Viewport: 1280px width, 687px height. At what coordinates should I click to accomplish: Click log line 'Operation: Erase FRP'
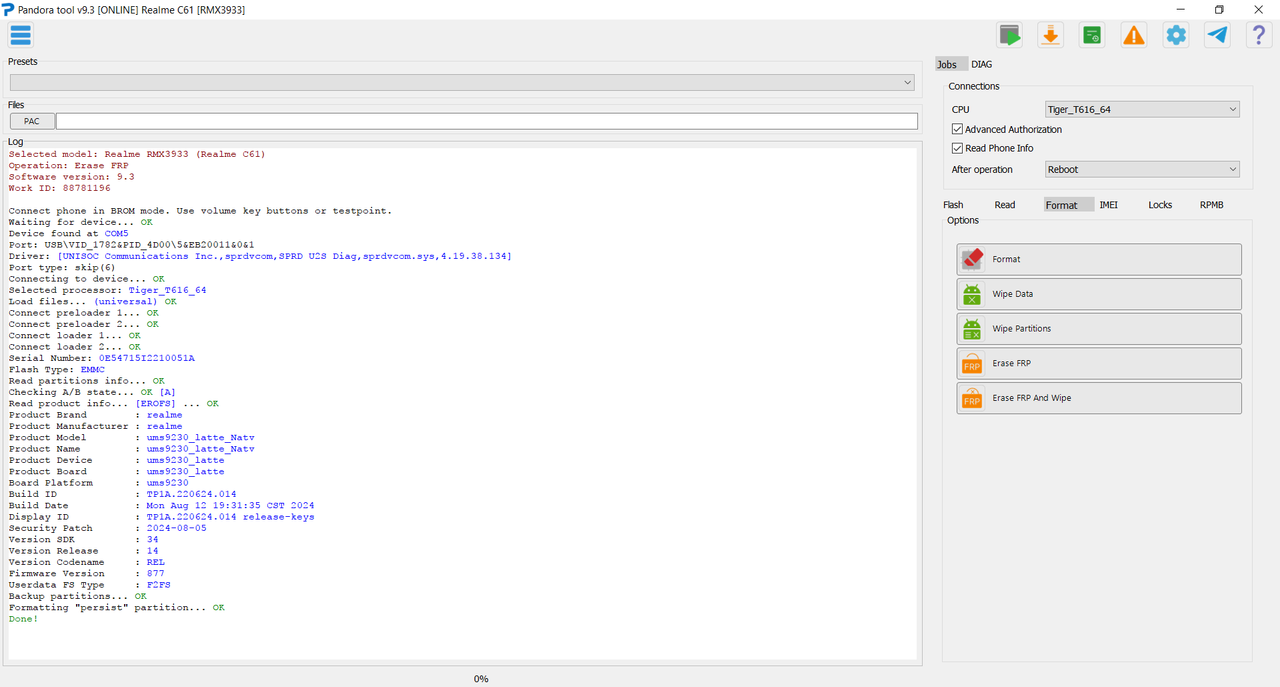pyautogui.click(x=68, y=166)
